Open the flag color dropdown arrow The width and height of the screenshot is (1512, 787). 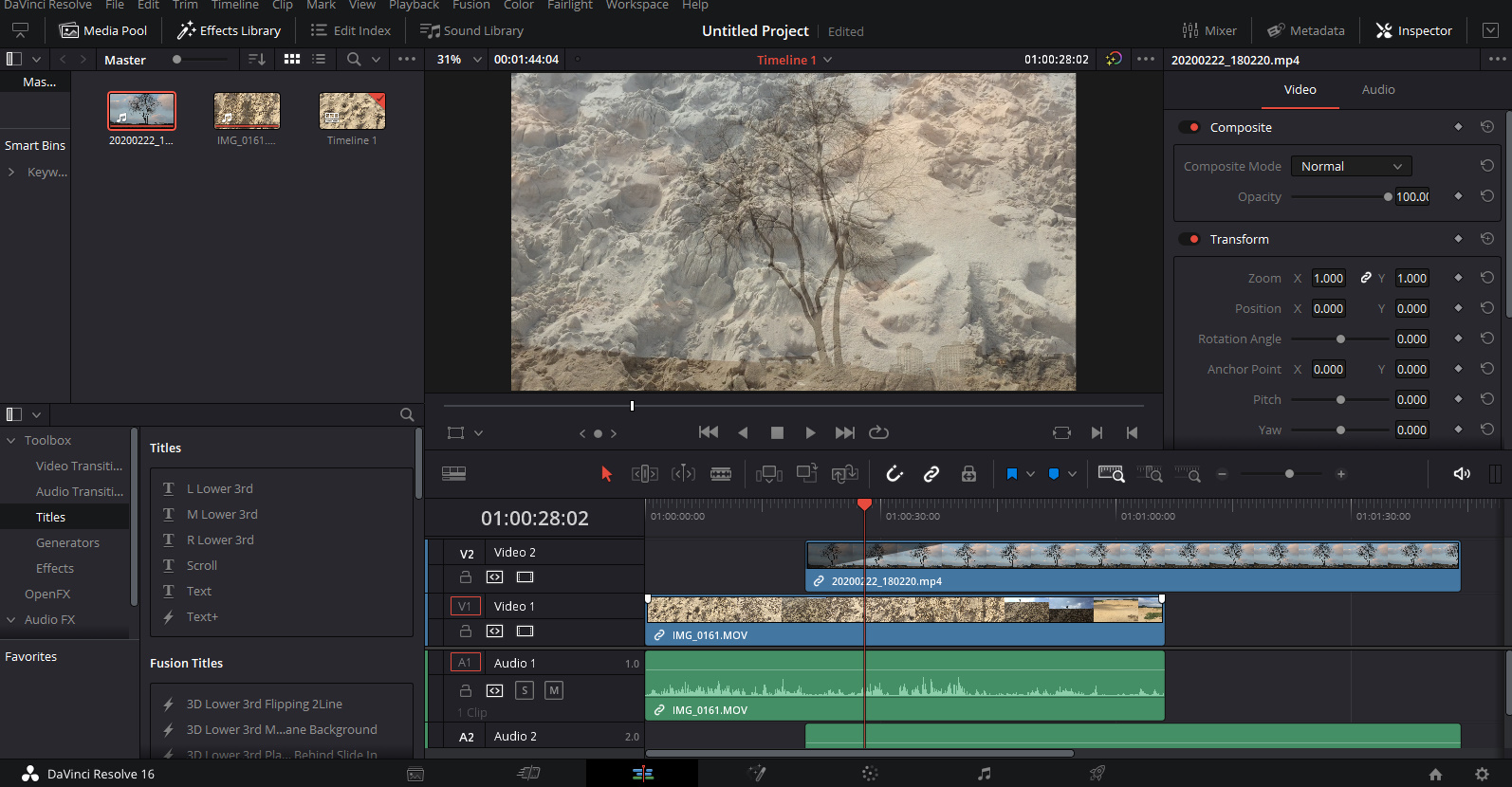coord(1030,474)
